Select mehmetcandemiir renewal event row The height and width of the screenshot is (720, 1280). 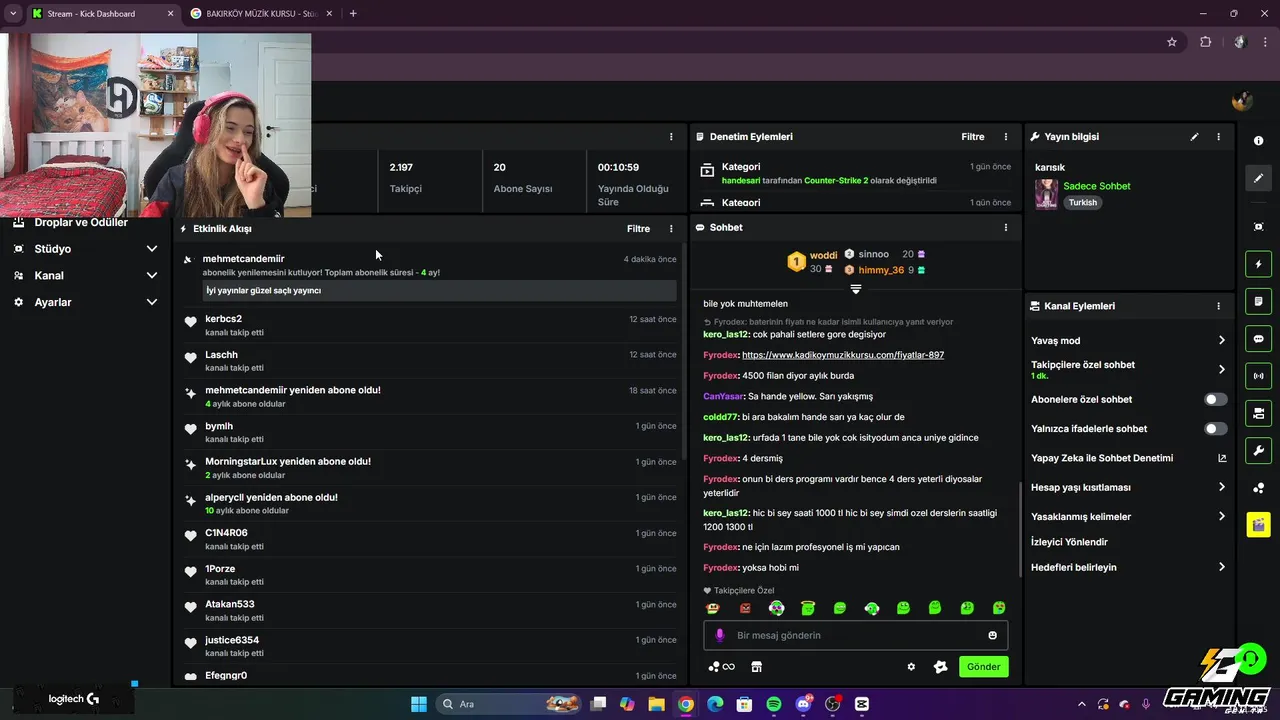point(430,275)
